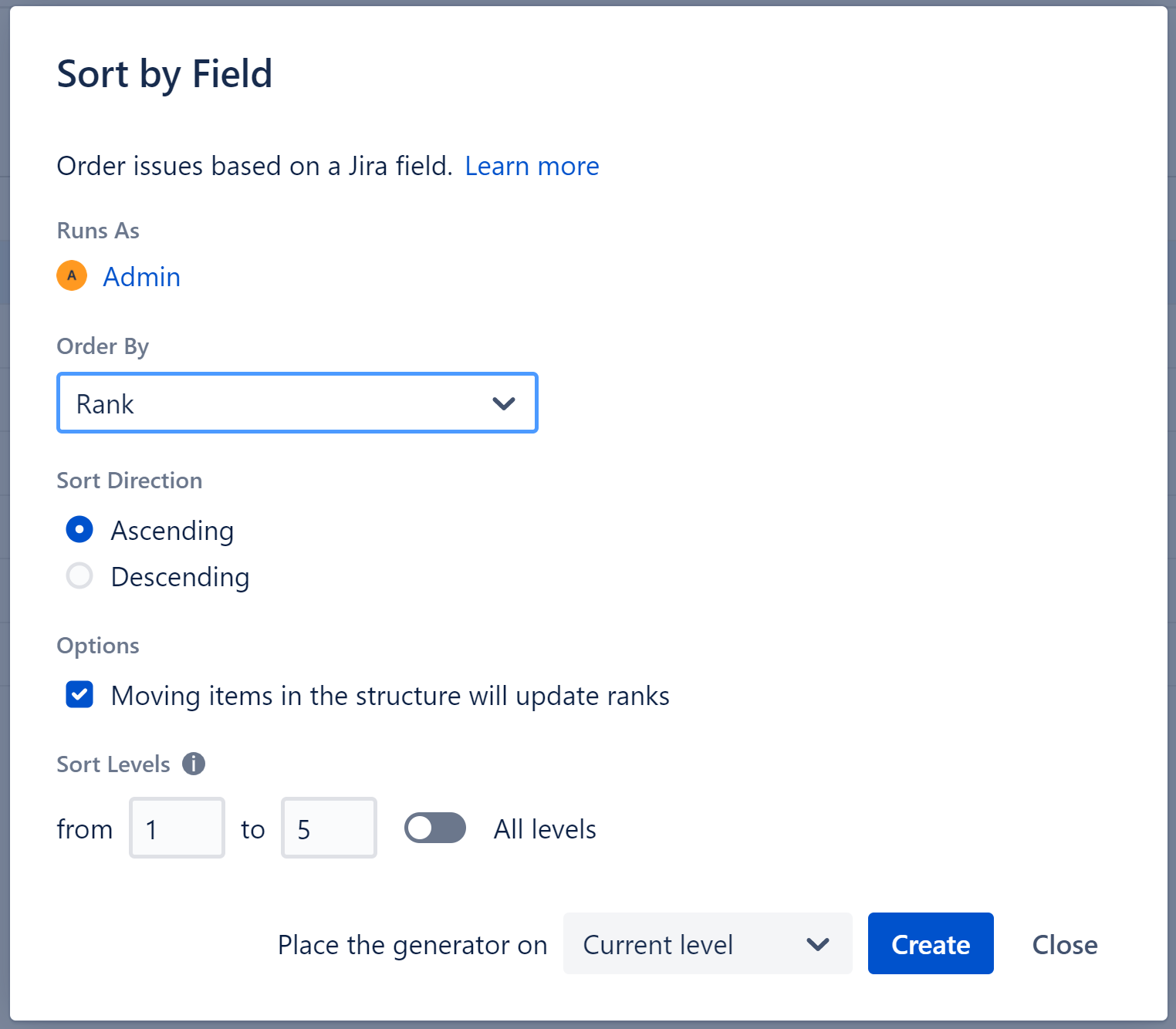Open the Sort Levels info tooltip
Screen dimensions: 1176x1029
194,764
